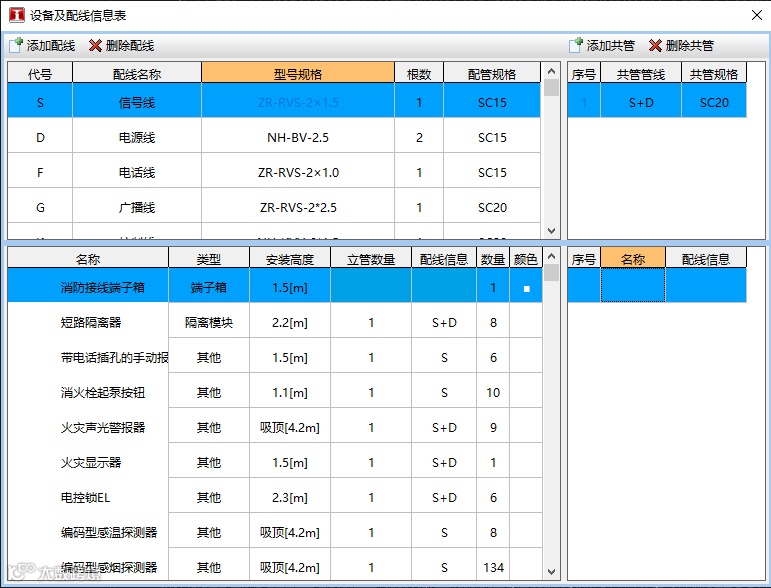Screen dimensions: 771x588
Task: Click 吸顶[4.2m] in 火灾声光警报器 row
Action: click(290, 427)
